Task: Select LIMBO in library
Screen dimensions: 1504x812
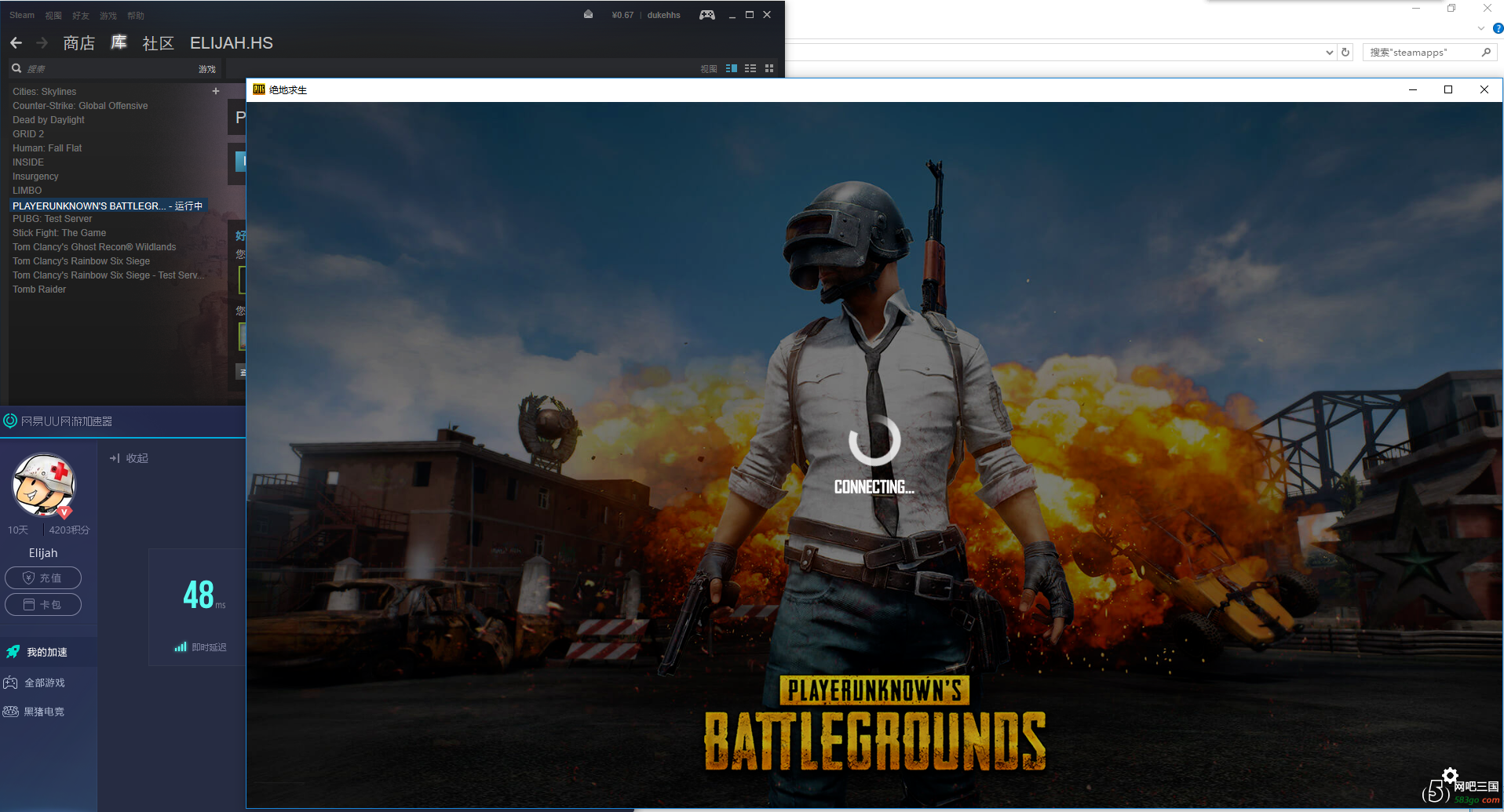Action: tap(27, 191)
